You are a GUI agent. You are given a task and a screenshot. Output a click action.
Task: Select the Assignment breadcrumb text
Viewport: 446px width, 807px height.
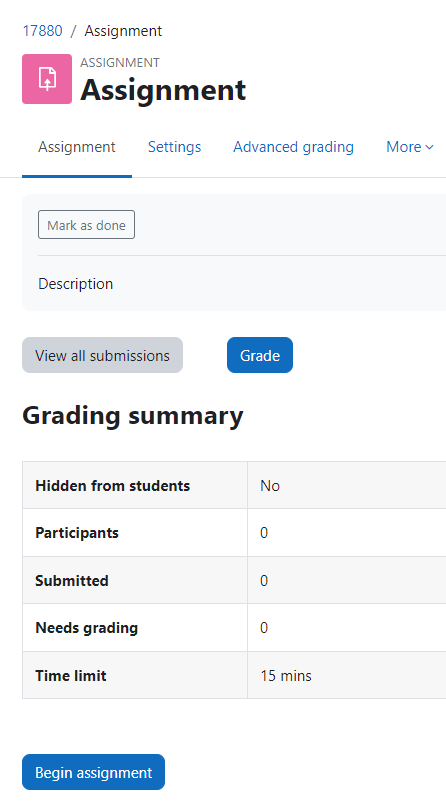coord(123,31)
